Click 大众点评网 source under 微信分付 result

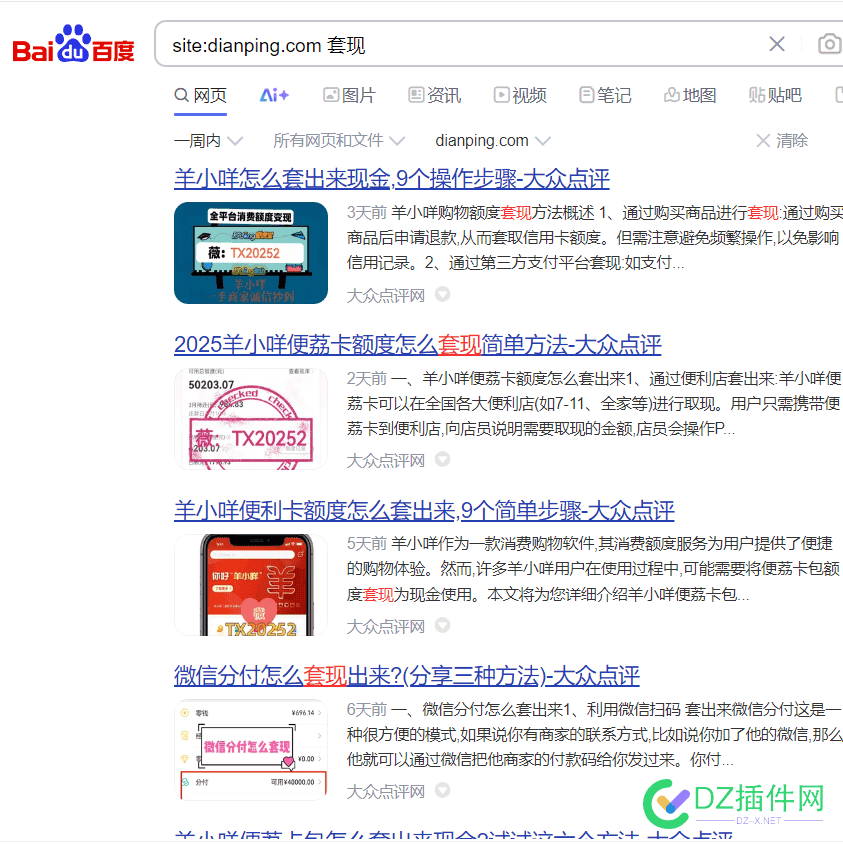386,792
